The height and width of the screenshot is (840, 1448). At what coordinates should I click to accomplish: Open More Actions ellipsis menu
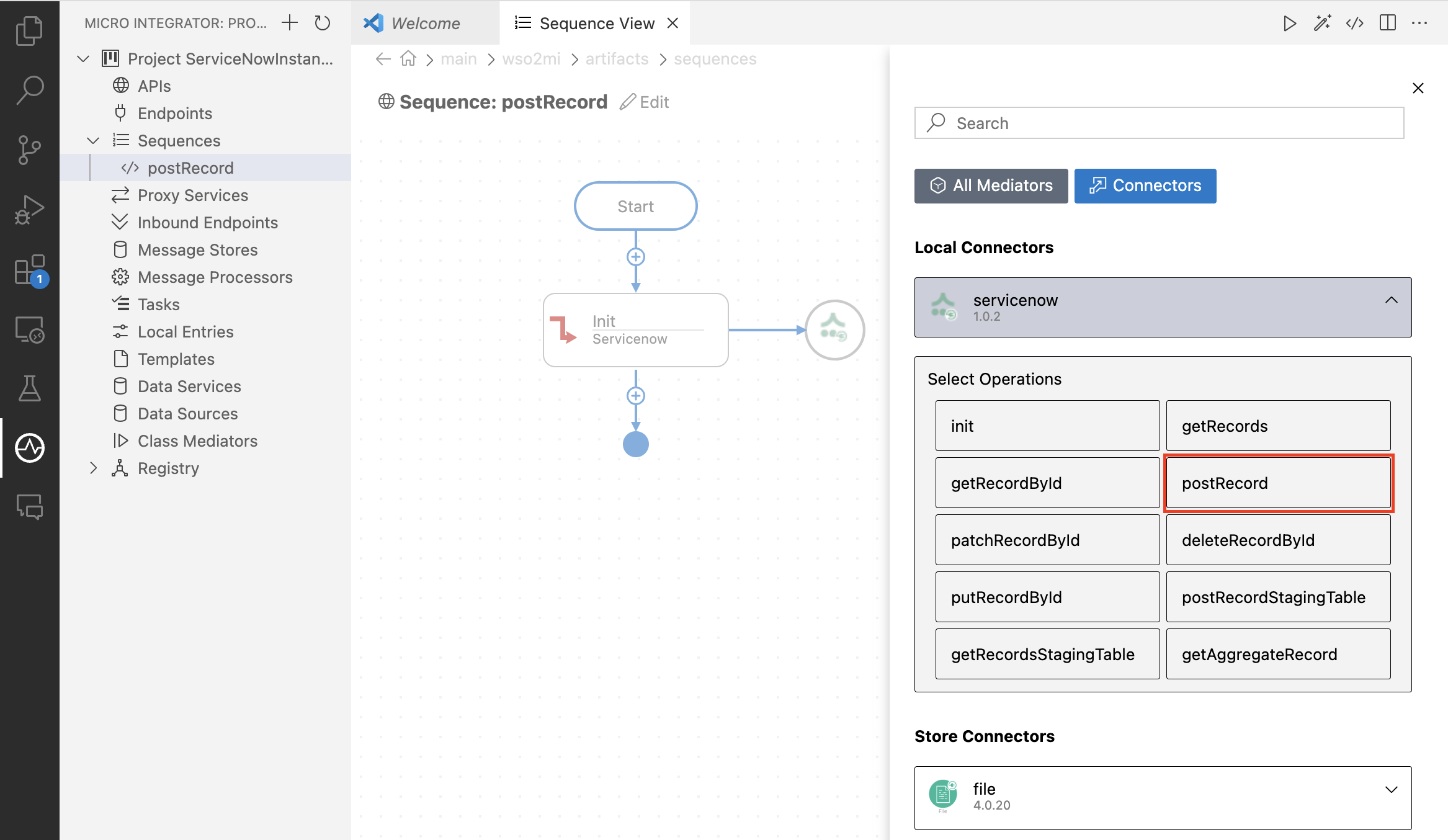tap(1419, 24)
